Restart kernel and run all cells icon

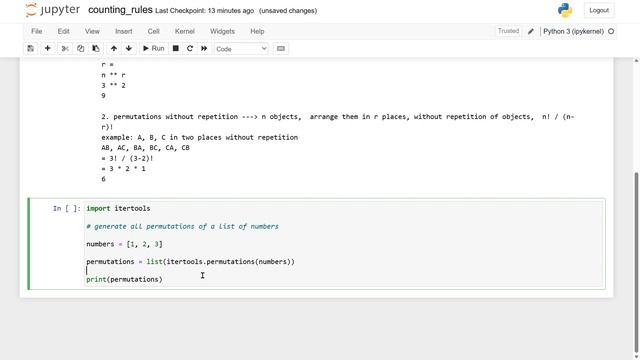click(204, 49)
